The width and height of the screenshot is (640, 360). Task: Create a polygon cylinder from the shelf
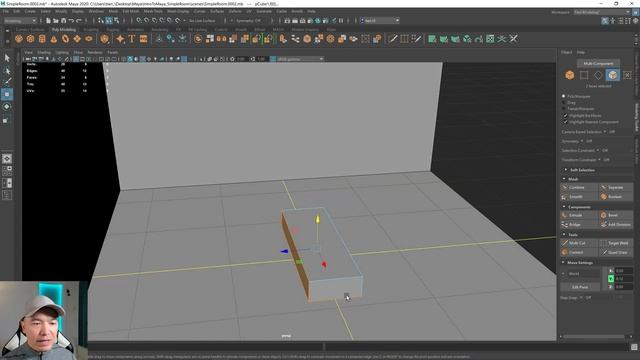(x=42, y=39)
